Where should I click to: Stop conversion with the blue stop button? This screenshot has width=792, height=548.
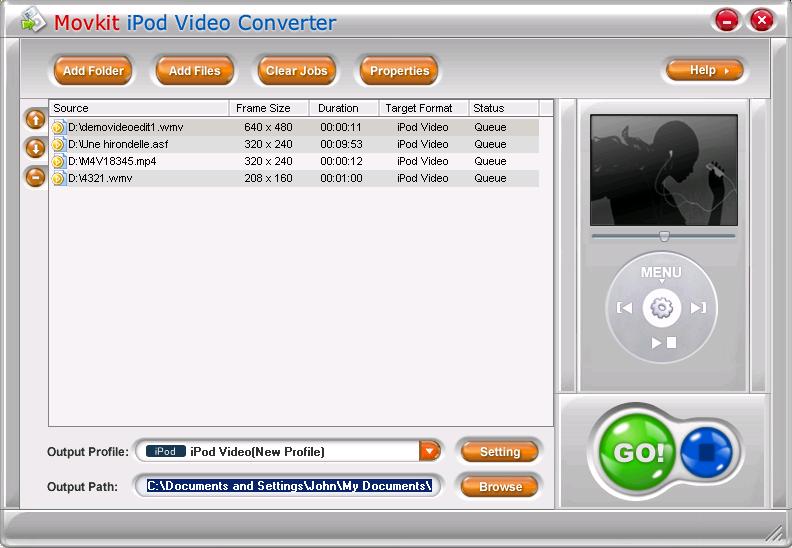click(x=706, y=452)
